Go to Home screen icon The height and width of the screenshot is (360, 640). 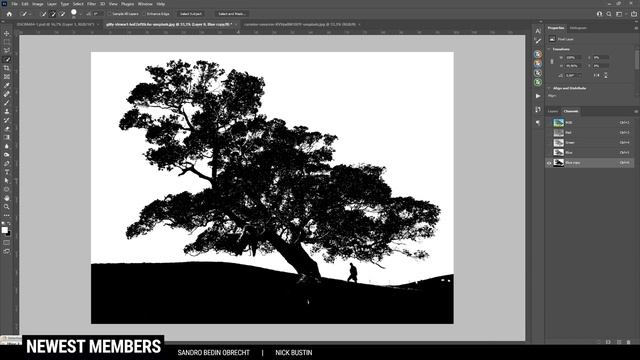pos(9,14)
